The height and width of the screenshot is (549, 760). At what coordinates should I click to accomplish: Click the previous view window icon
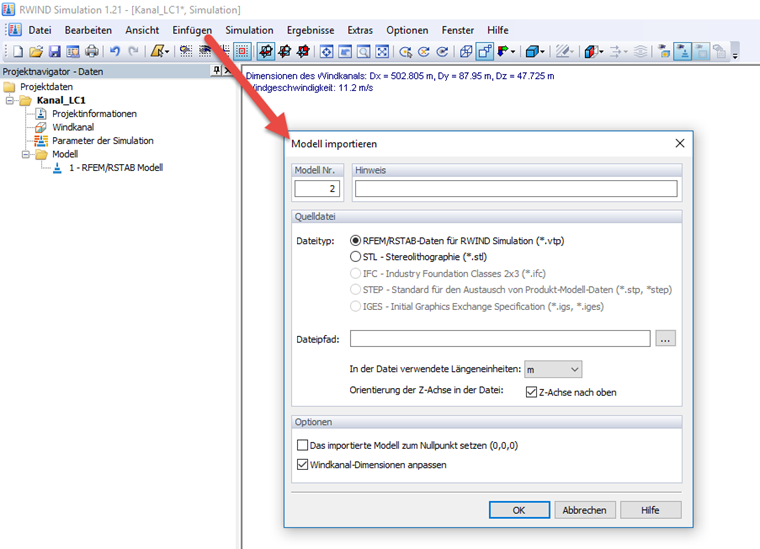pos(345,51)
